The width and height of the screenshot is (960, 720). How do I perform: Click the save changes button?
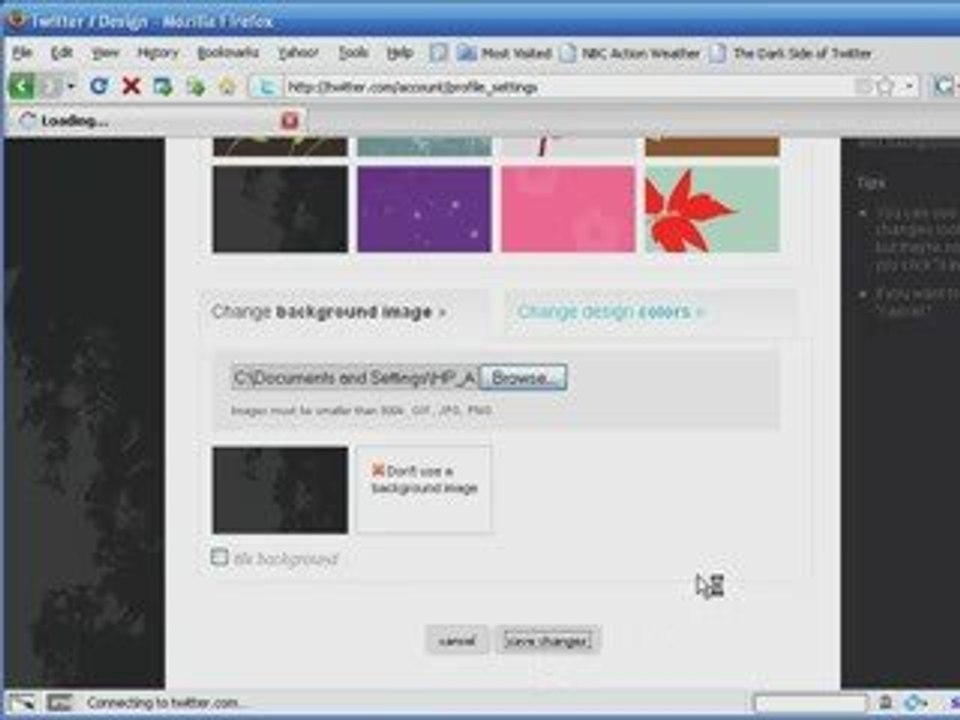[x=547, y=640]
